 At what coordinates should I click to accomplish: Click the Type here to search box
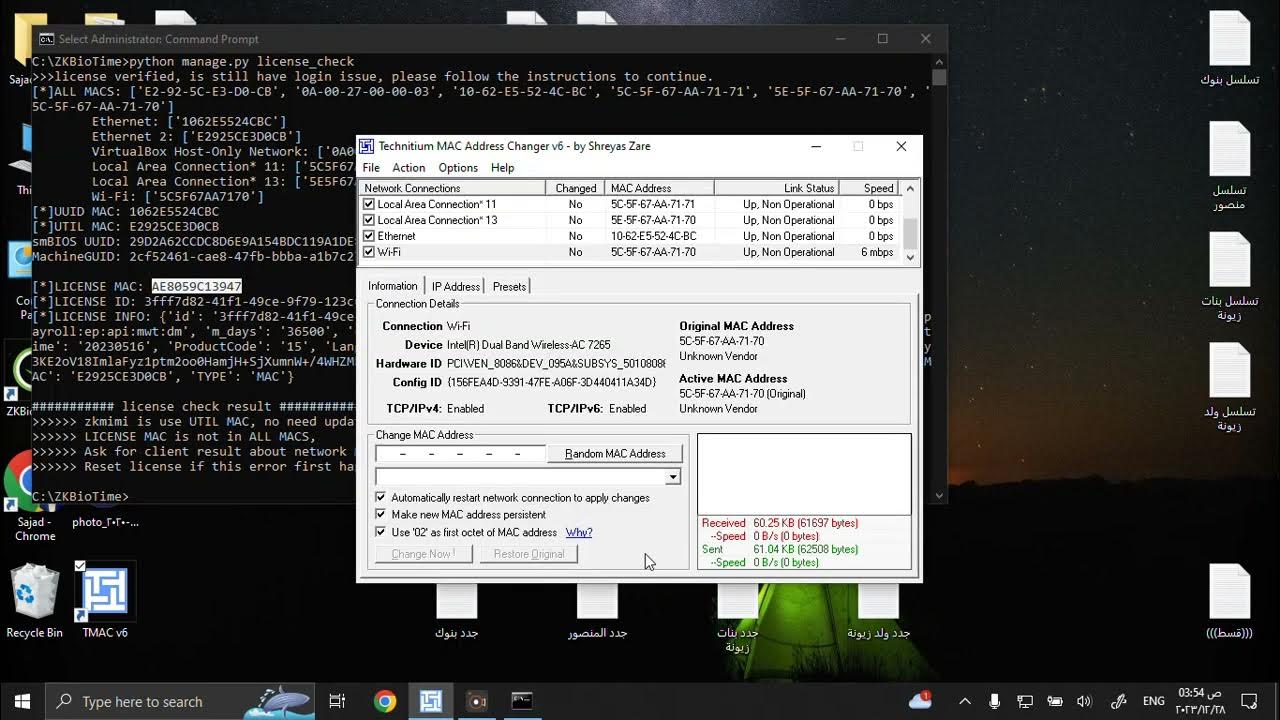(x=180, y=701)
